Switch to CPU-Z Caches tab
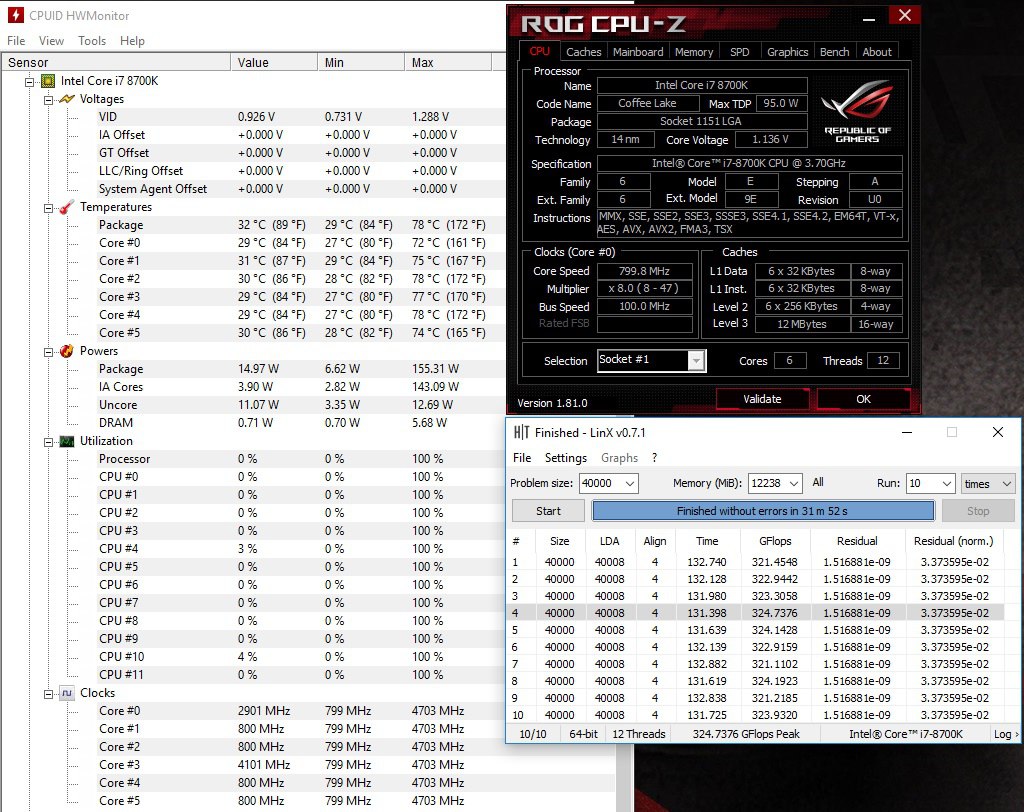 pyautogui.click(x=583, y=52)
